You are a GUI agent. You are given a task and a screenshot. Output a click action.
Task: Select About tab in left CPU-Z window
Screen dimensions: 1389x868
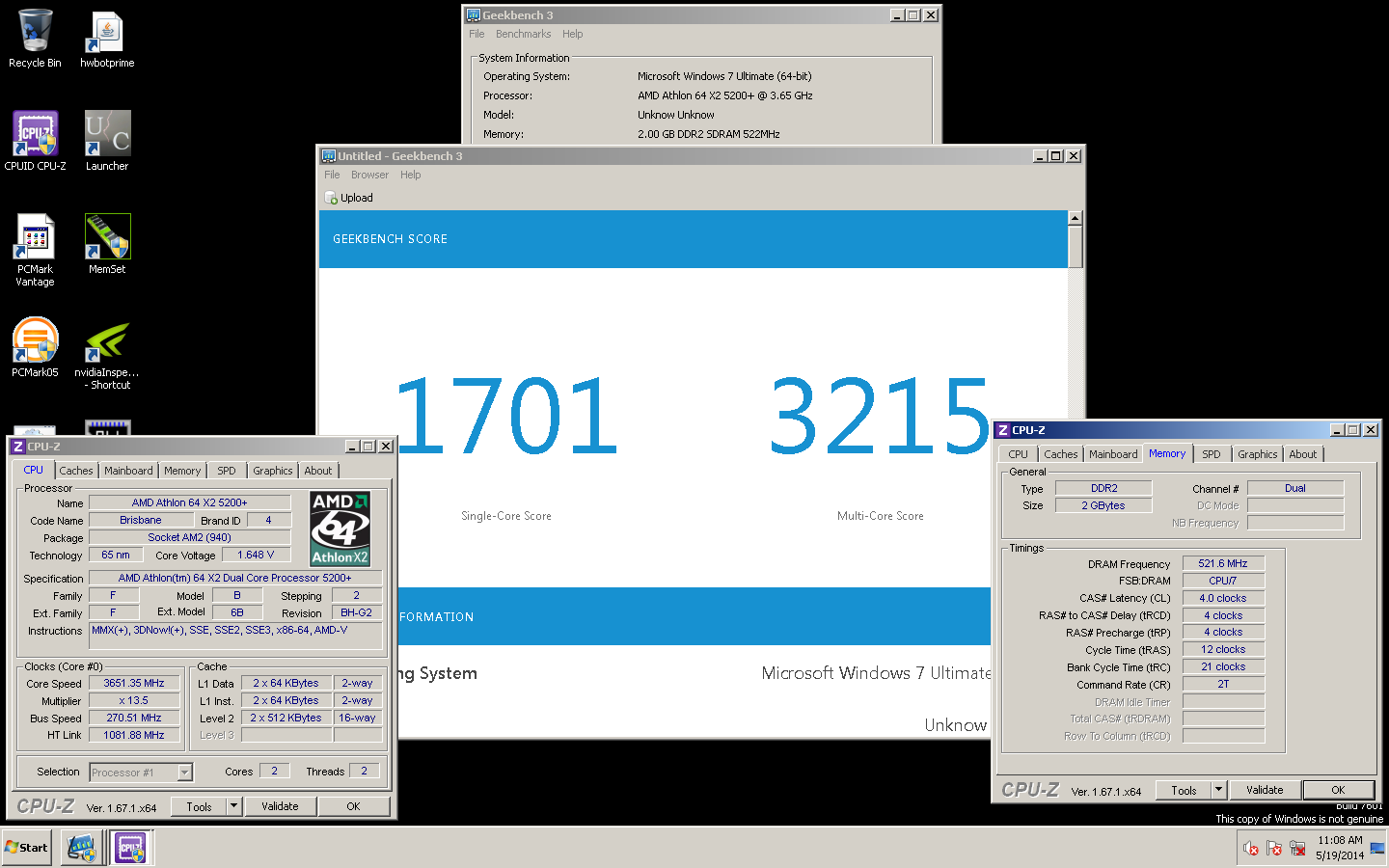tap(318, 471)
